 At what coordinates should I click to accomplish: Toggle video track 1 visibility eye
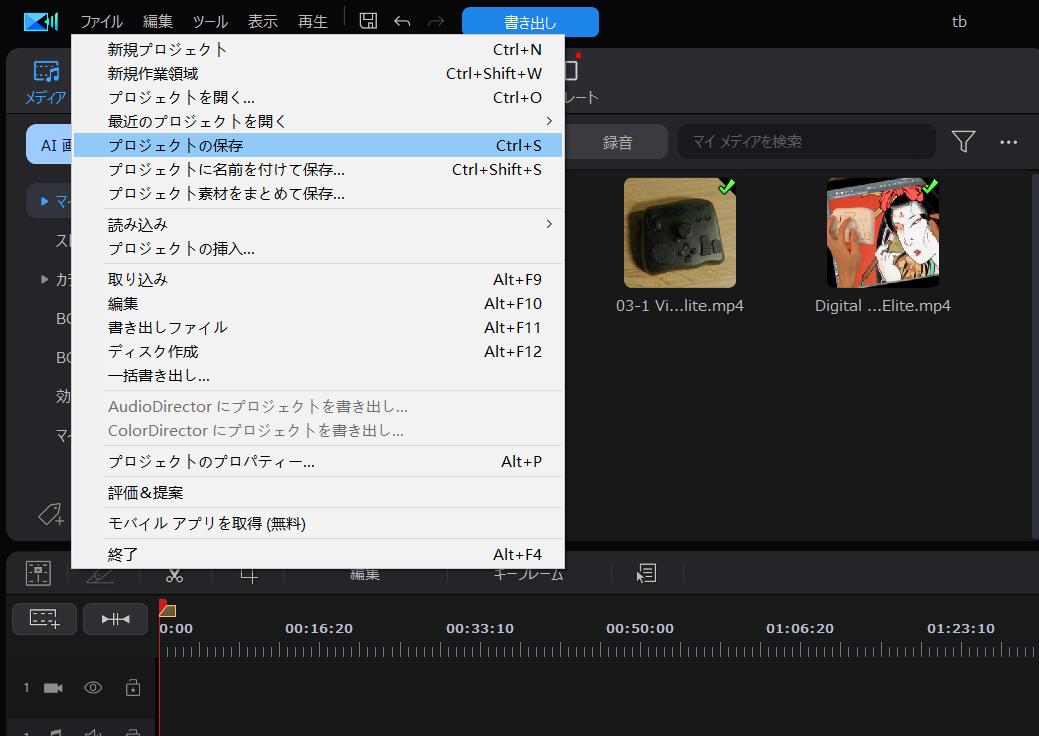point(93,688)
